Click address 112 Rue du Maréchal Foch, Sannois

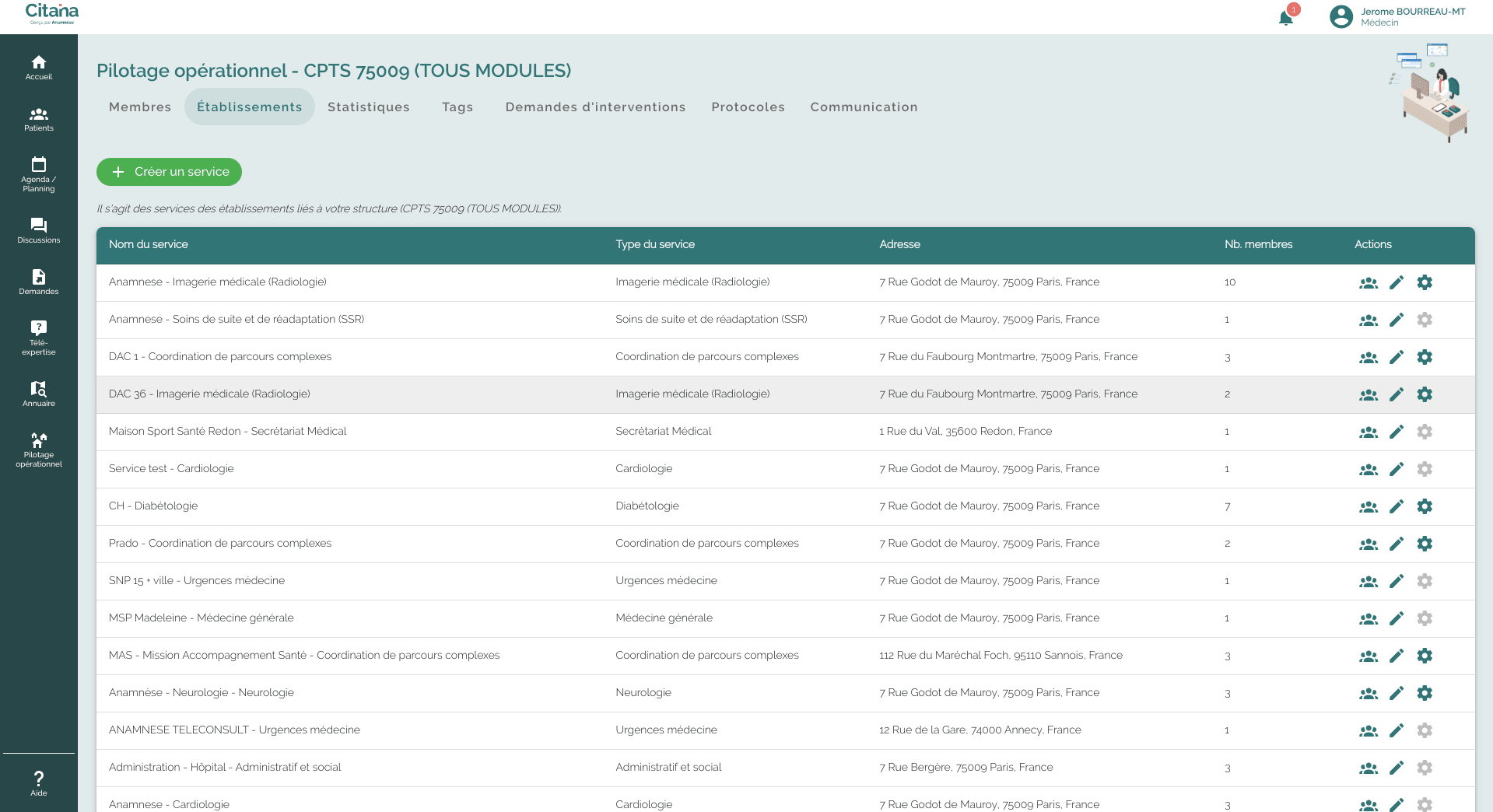tap(1001, 655)
